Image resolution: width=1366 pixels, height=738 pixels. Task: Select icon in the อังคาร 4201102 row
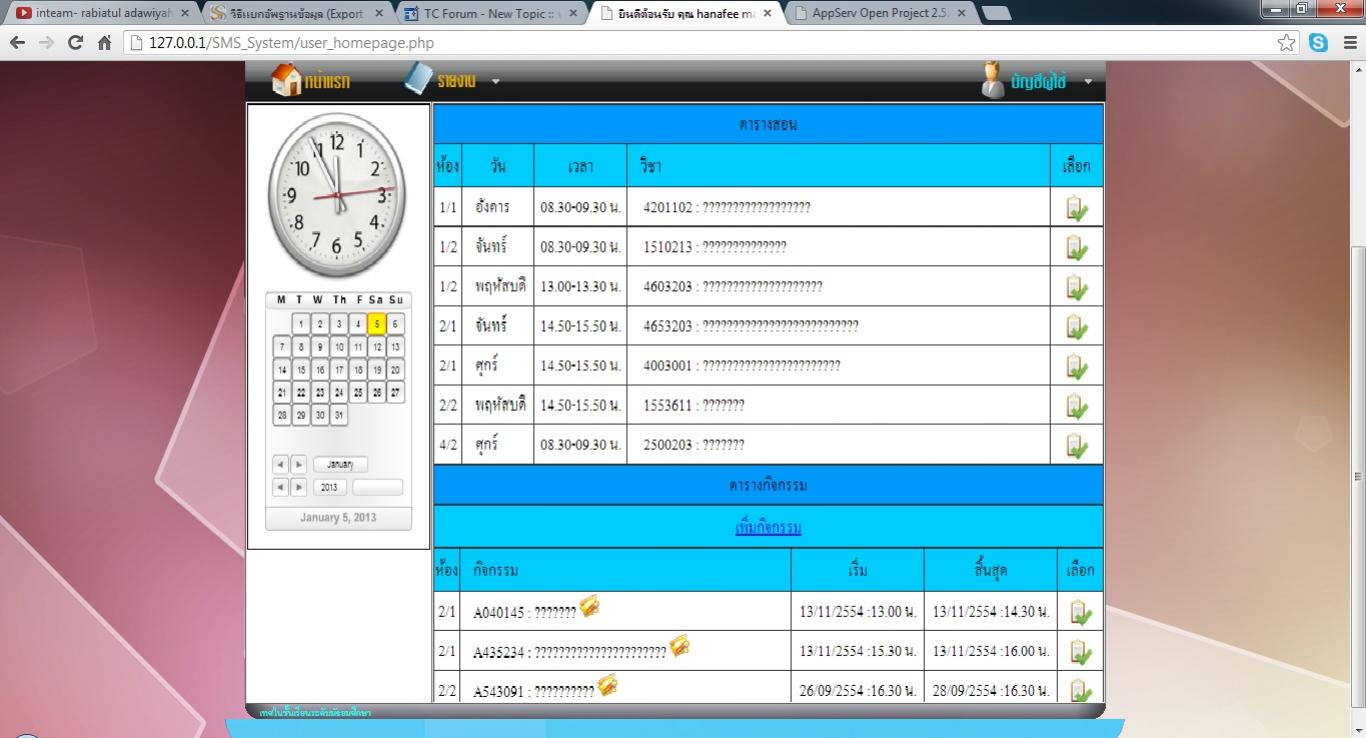(x=1076, y=208)
